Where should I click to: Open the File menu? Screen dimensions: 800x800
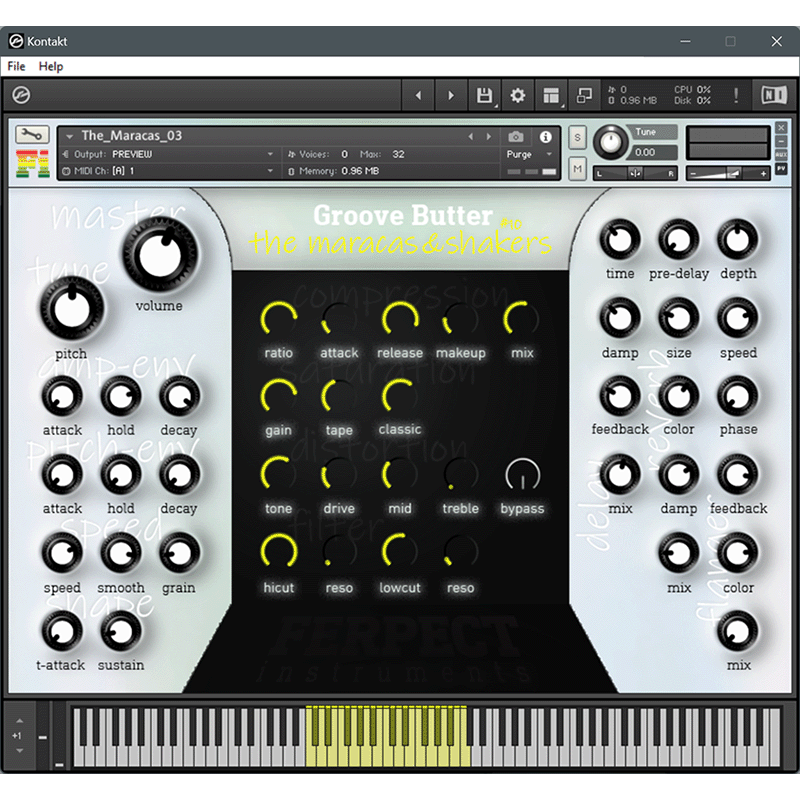[x=16, y=66]
